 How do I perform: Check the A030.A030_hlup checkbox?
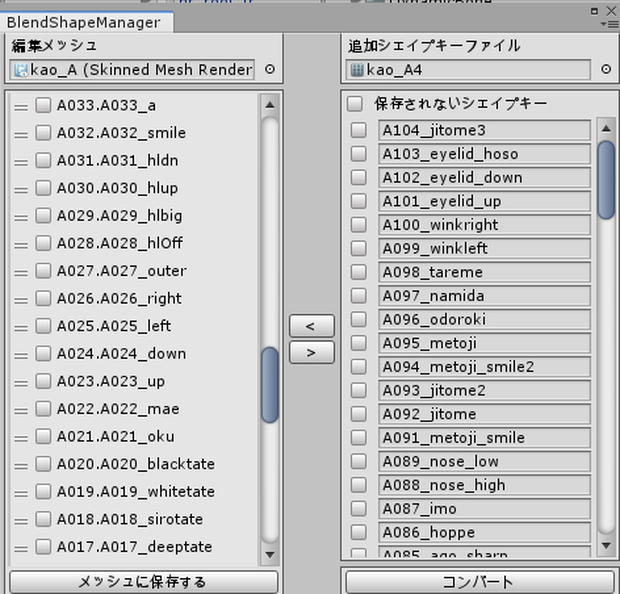click(x=43, y=188)
